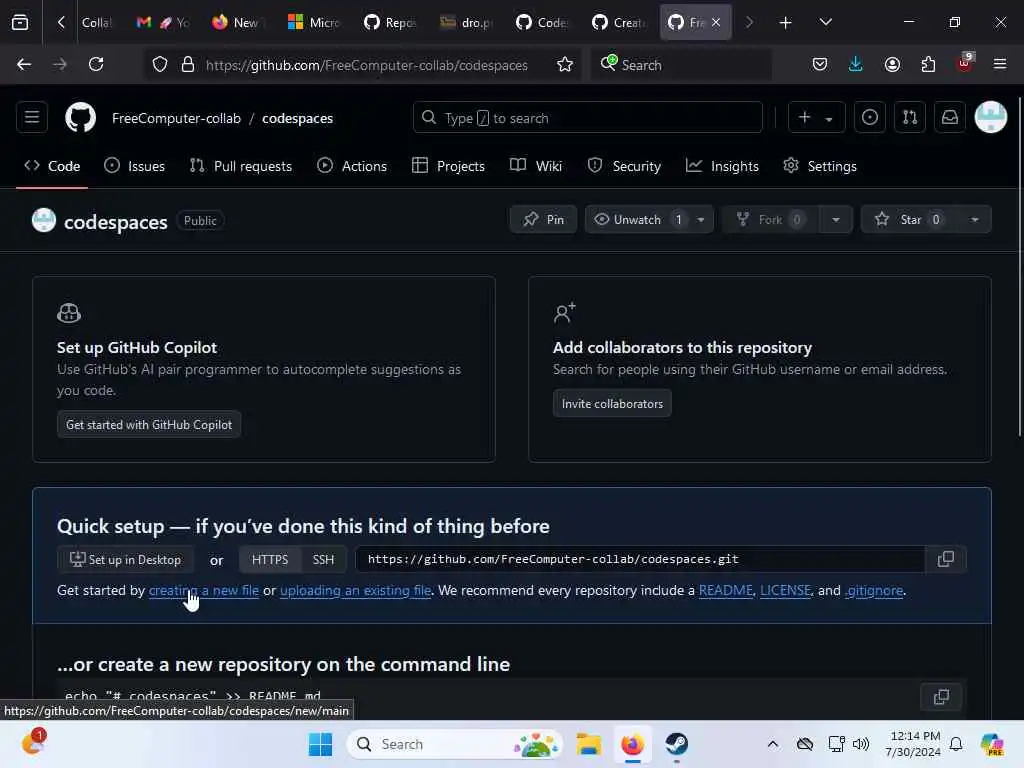Viewport: 1024px width, 768px height.
Task: Open the .gitignore link
Action: coord(874,590)
